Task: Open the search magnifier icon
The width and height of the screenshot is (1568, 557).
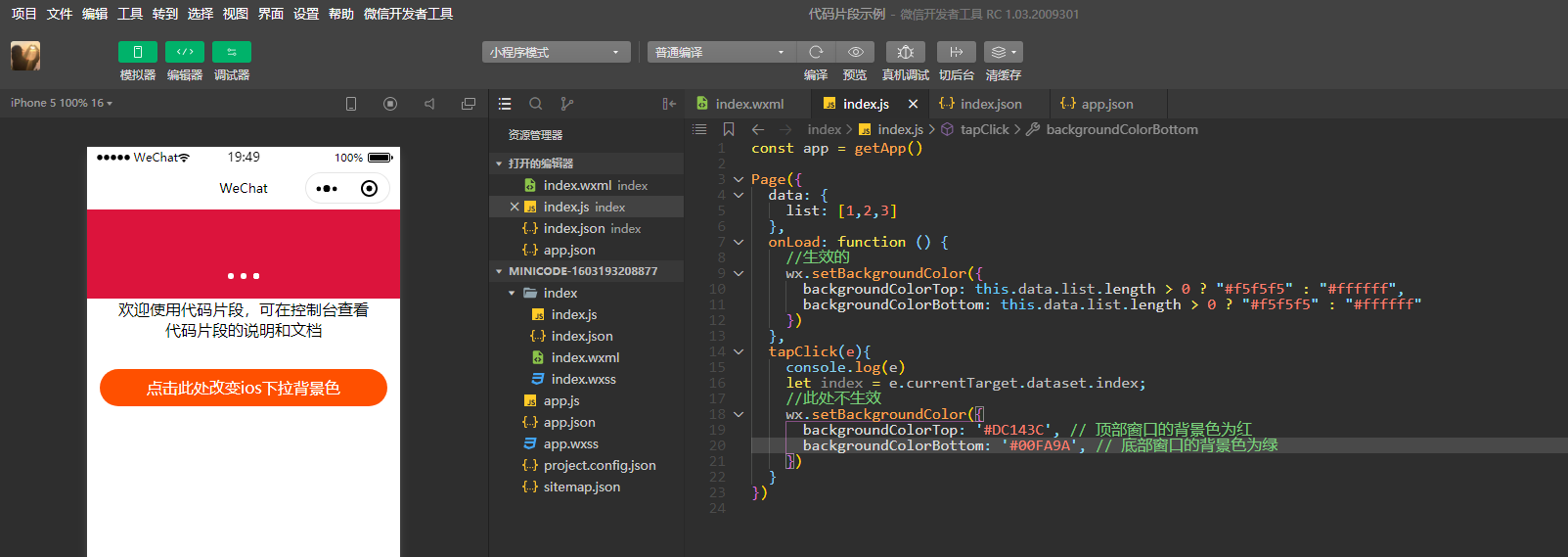Action: (x=536, y=104)
